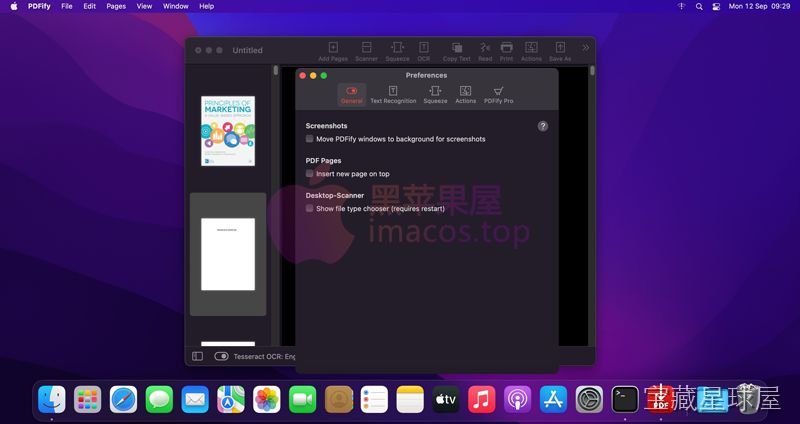Open the File menu
800x424 pixels.
[x=66, y=6]
